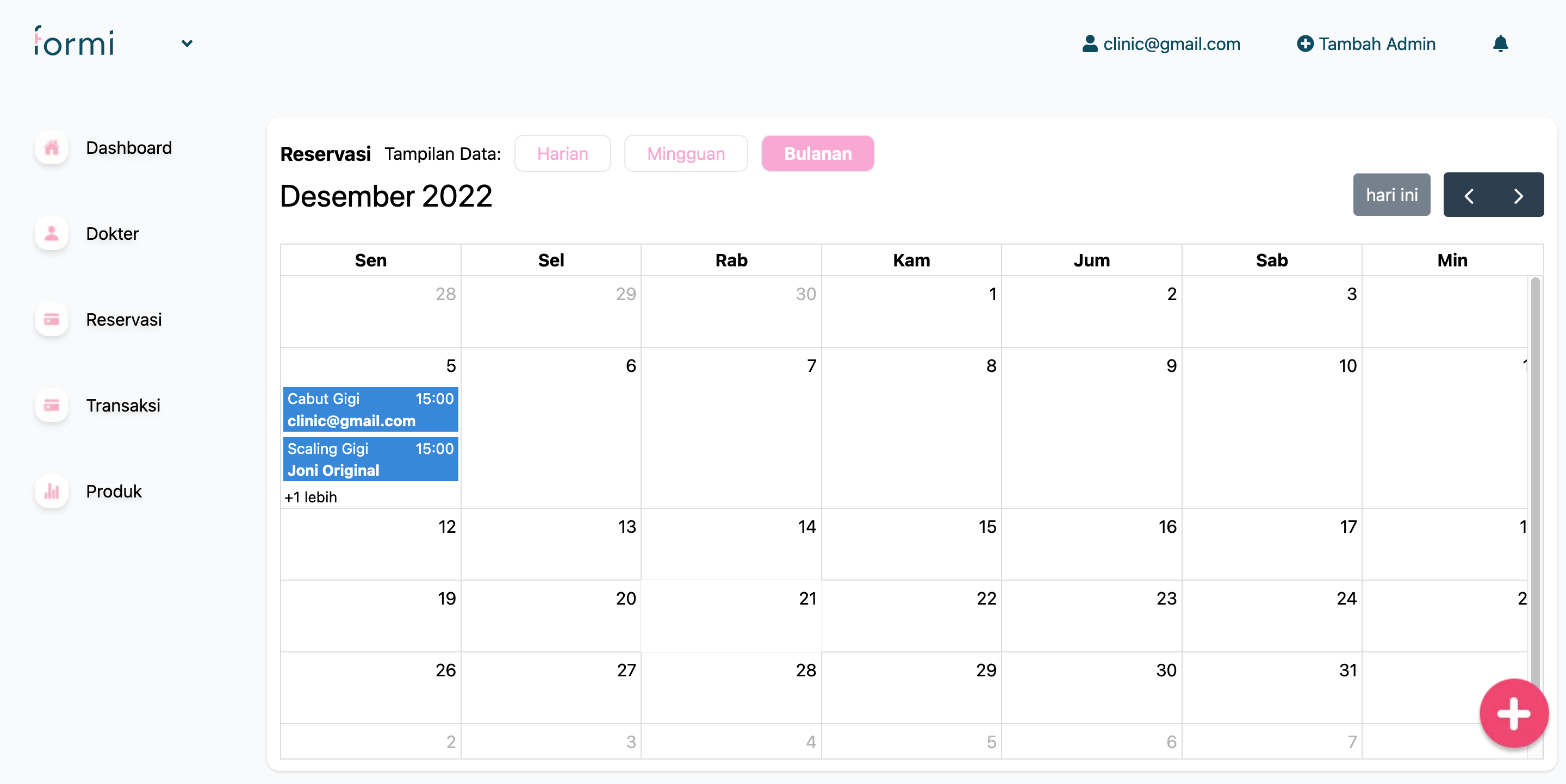Image resolution: width=1566 pixels, height=784 pixels.
Task: Open Transaksi from sidebar menu
Action: [123, 406]
